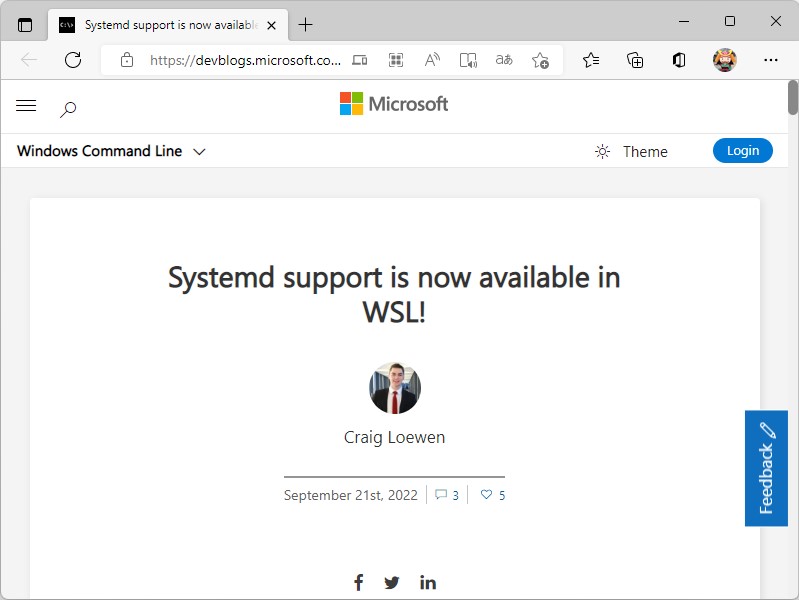Share the post on Facebook
Viewport: 799px width, 600px height.
coord(359,582)
